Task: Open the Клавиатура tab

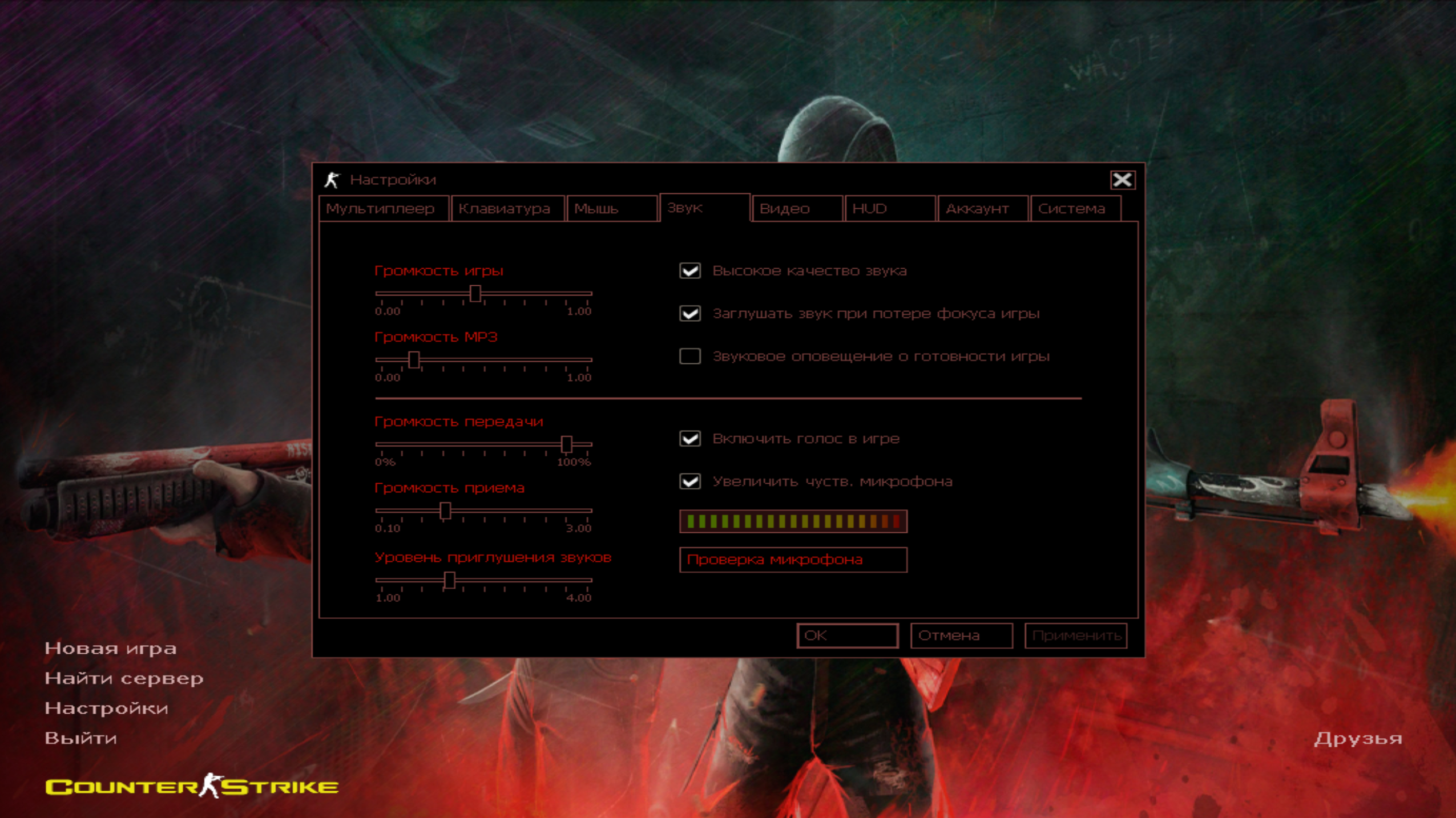Action: tap(505, 209)
